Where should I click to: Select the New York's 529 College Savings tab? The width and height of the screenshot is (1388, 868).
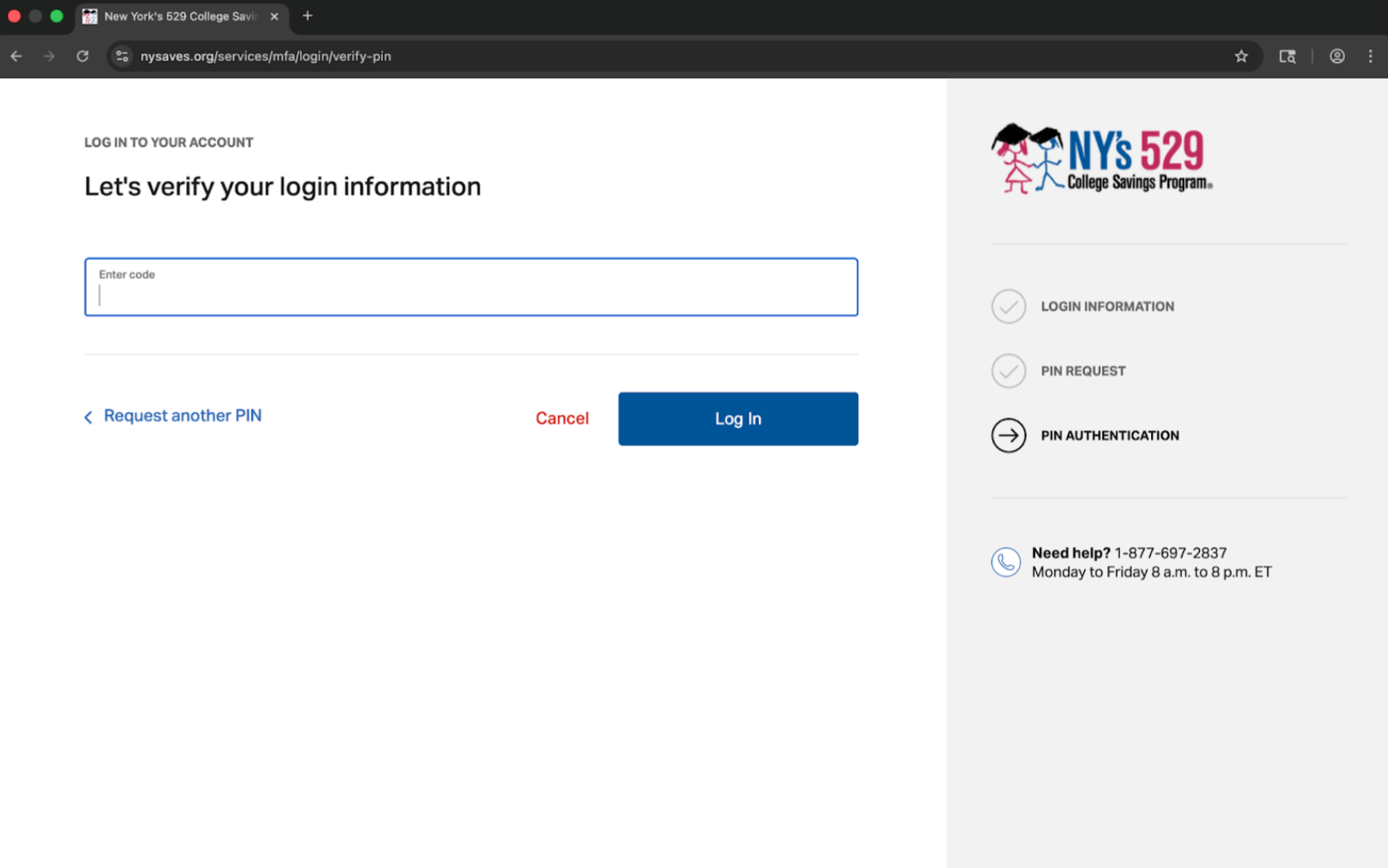tap(181, 17)
